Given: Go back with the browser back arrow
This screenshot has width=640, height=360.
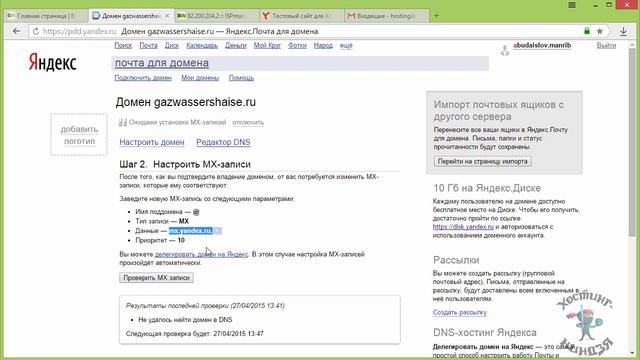Looking at the screenshot, I should tap(16, 31).
